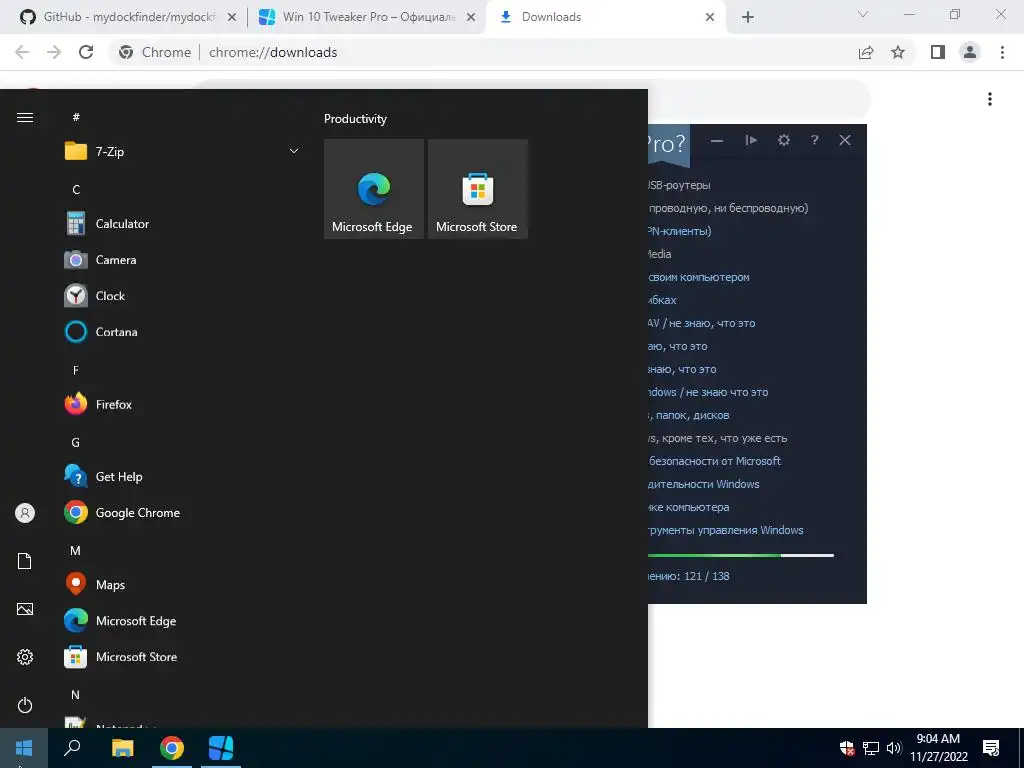This screenshot has width=1024, height=768.
Task: Click Tweaker play-forward icon
Action: click(x=751, y=140)
